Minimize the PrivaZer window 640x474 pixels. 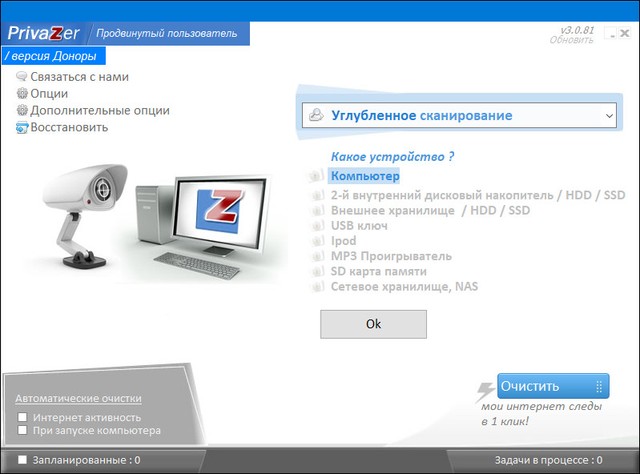click(611, 34)
